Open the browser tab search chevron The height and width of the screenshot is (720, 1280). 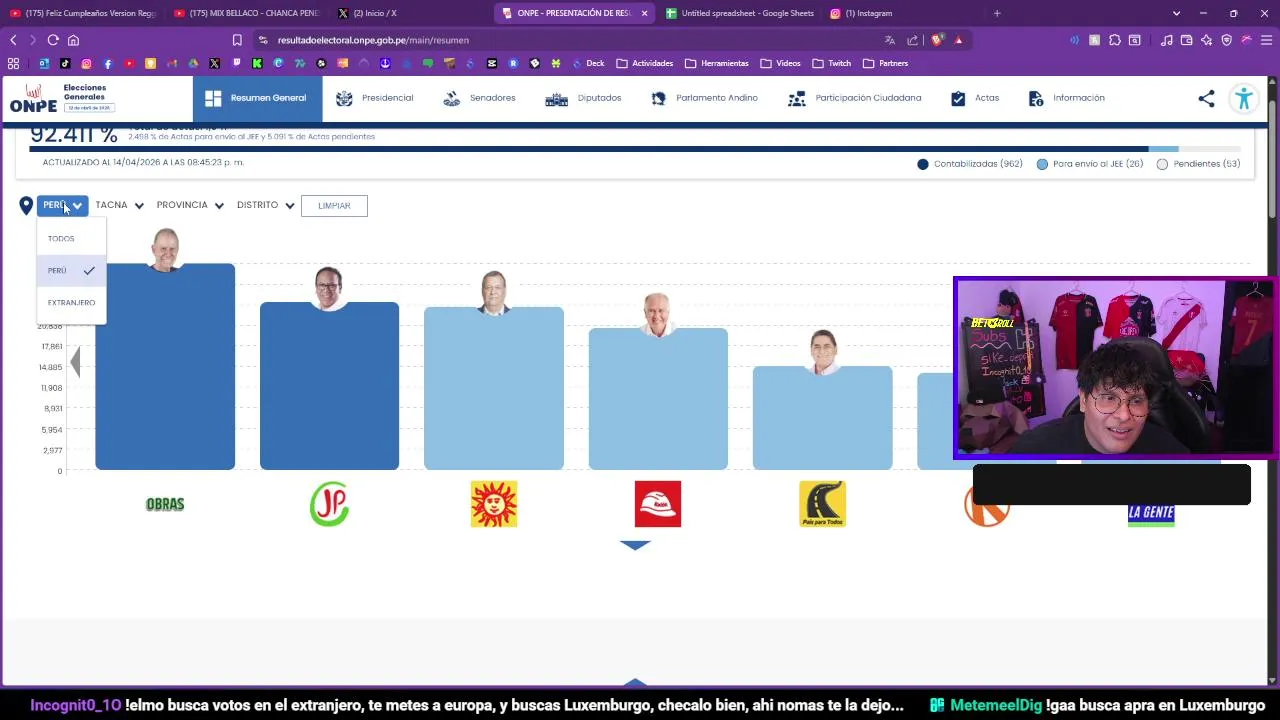[1176, 13]
